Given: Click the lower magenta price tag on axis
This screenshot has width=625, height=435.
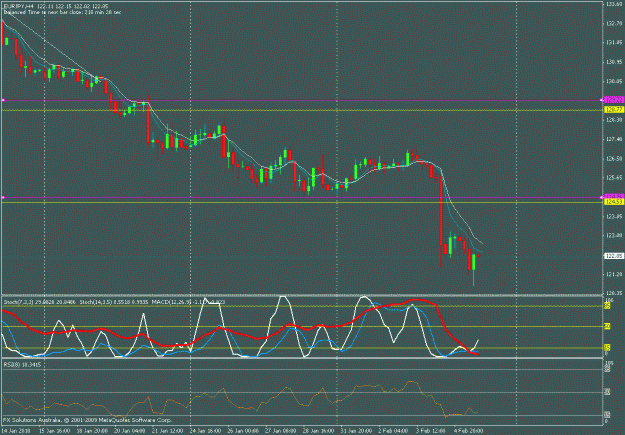Looking at the screenshot, I should click(614, 197).
